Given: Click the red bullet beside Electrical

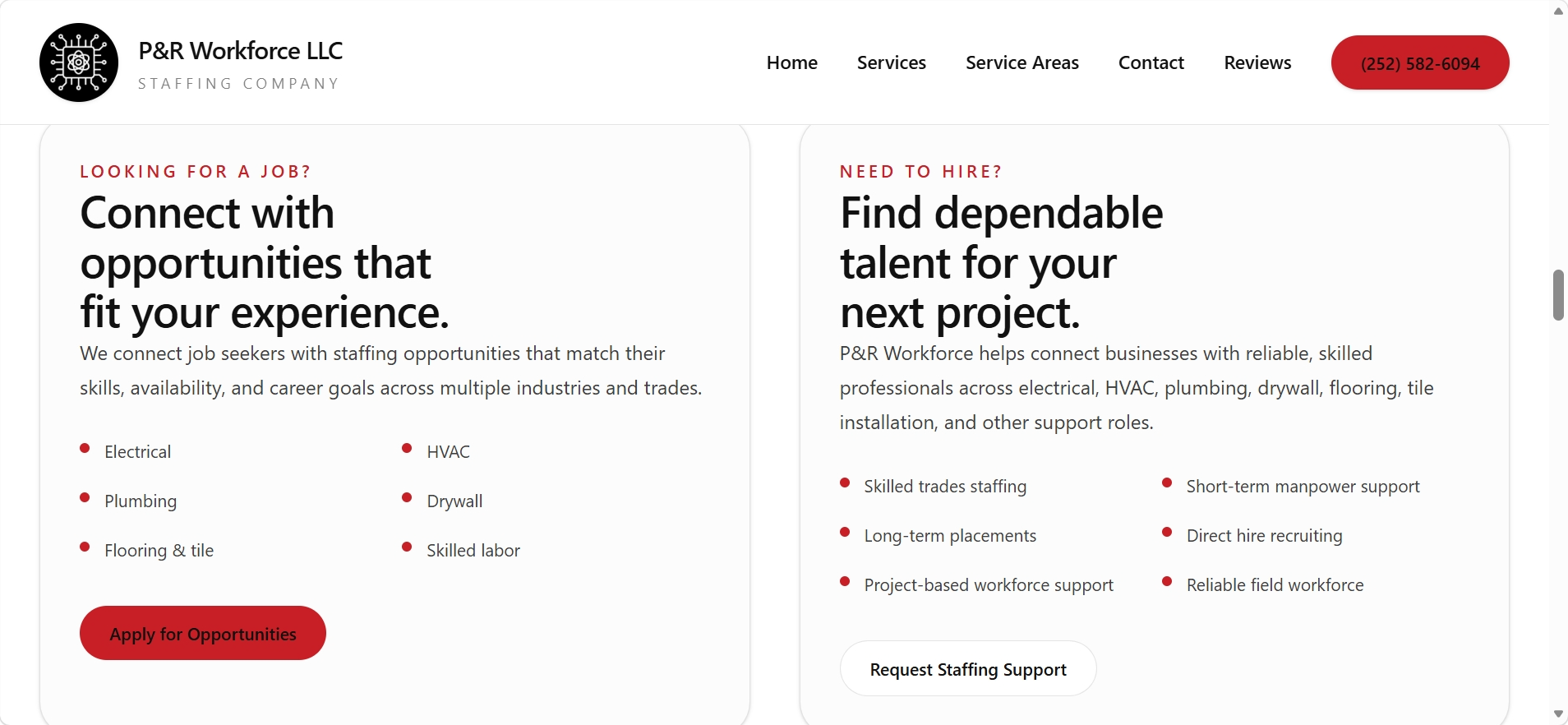Looking at the screenshot, I should click(x=85, y=448).
